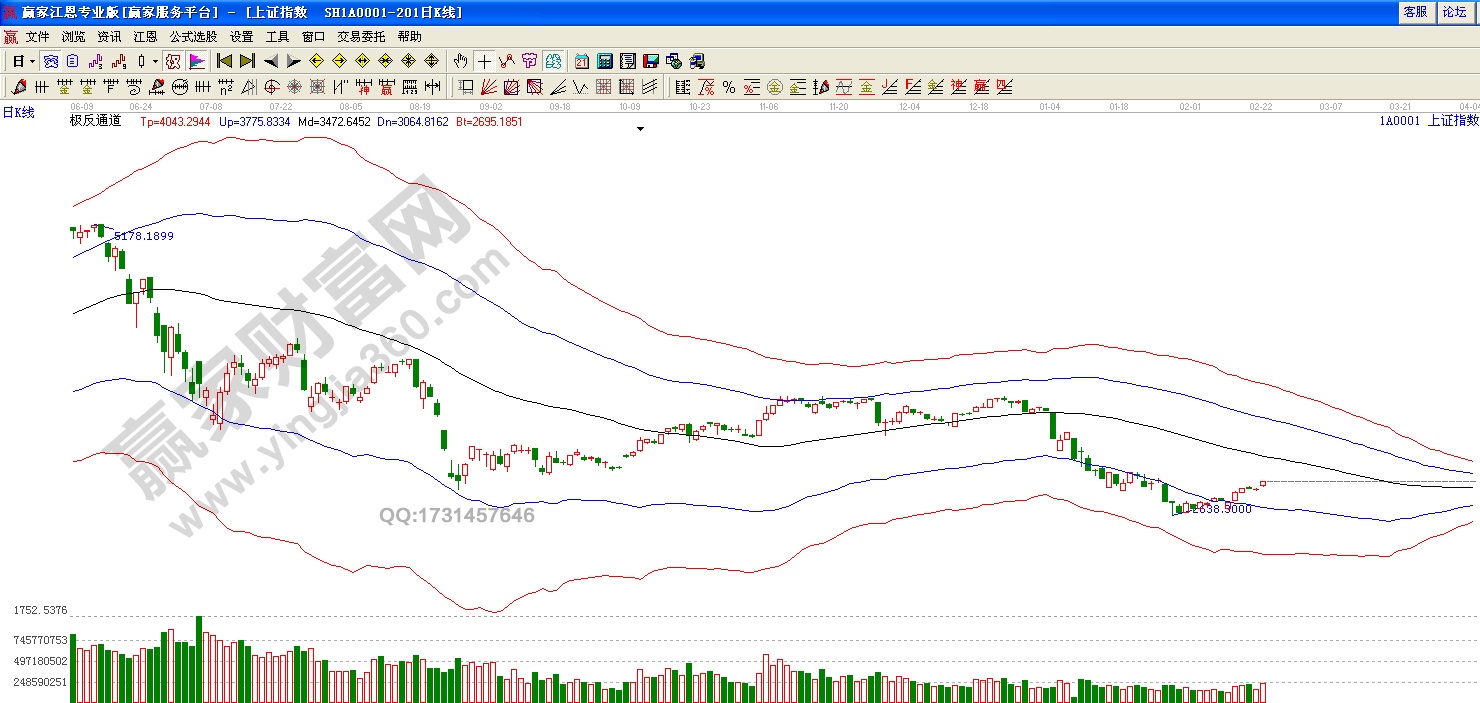This screenshot has width=1480, height=703.
Task: Click the 极反通道 indicator label
Action: [x=95, y=121]
